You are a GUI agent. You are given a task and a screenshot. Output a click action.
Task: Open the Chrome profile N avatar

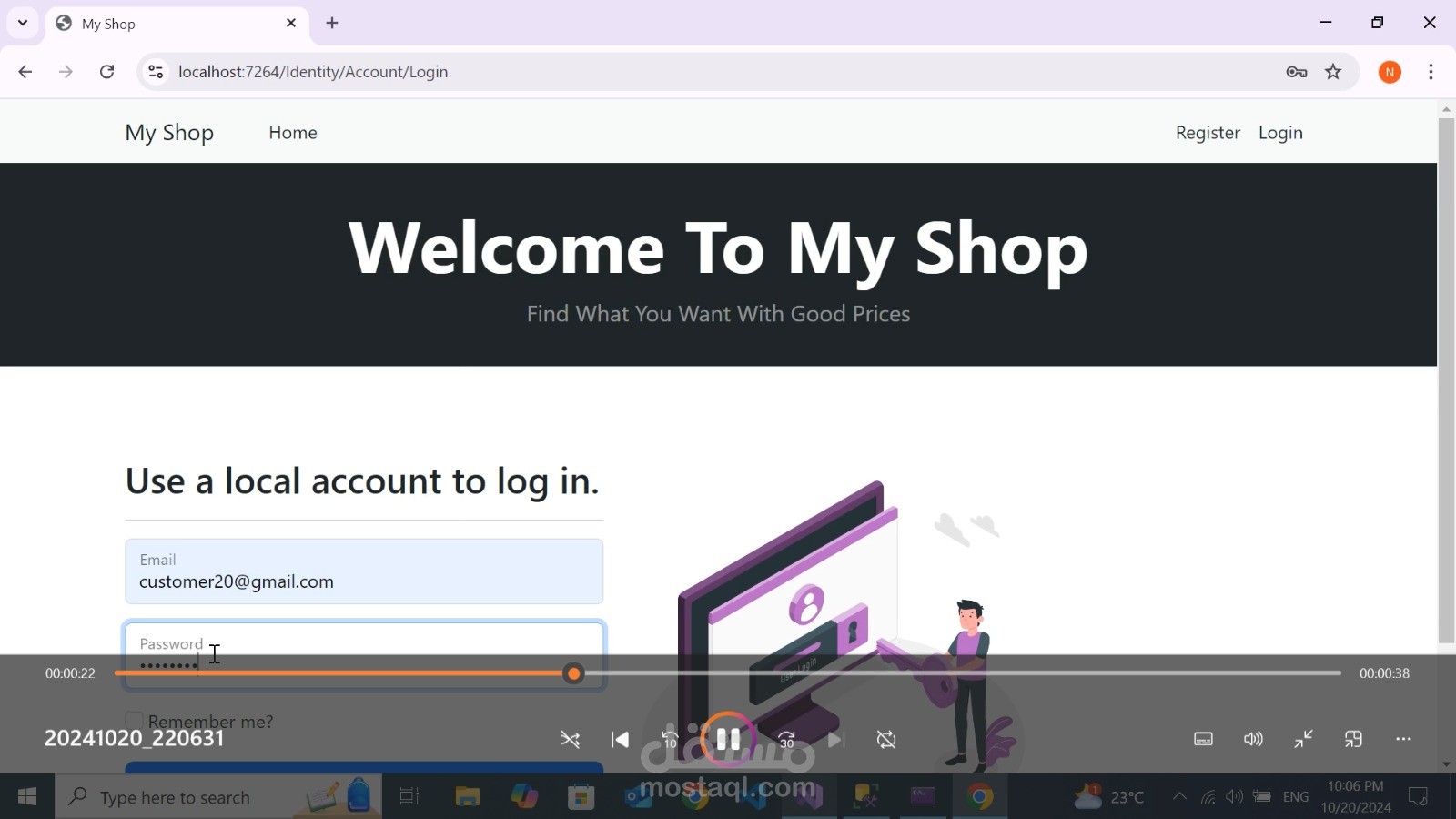coord(1390,72)
